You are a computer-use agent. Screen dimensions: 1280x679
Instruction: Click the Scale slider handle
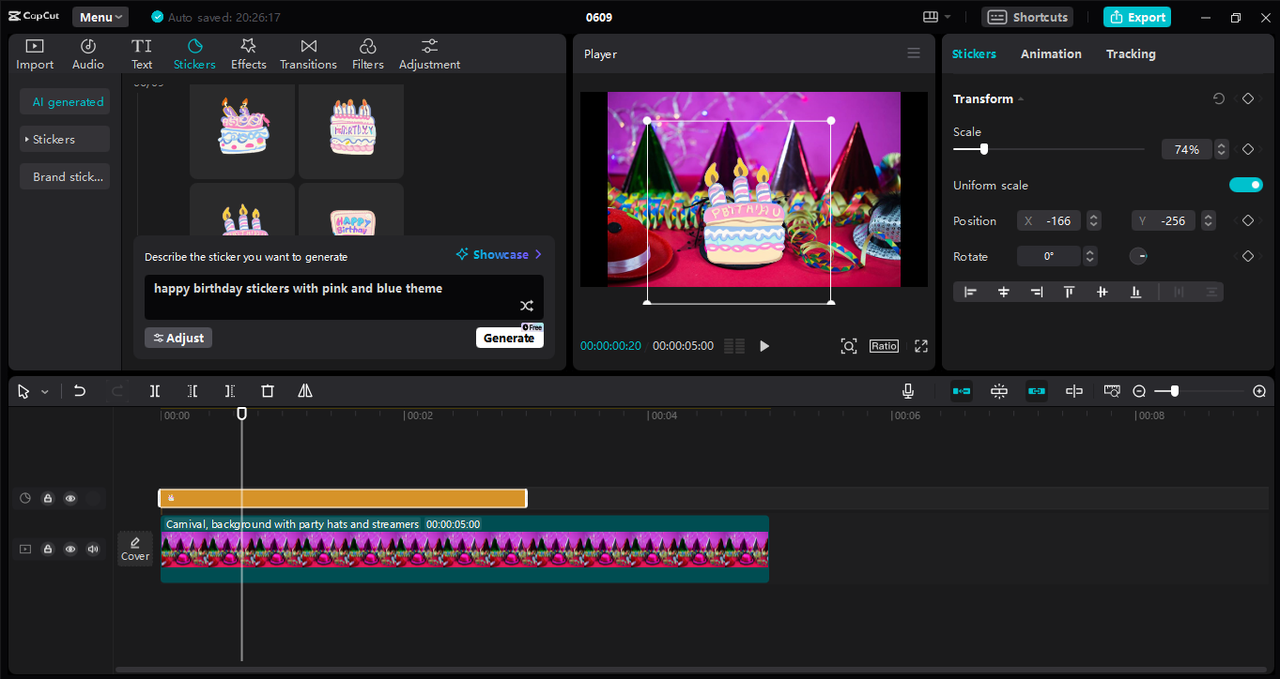coord(984,149)
